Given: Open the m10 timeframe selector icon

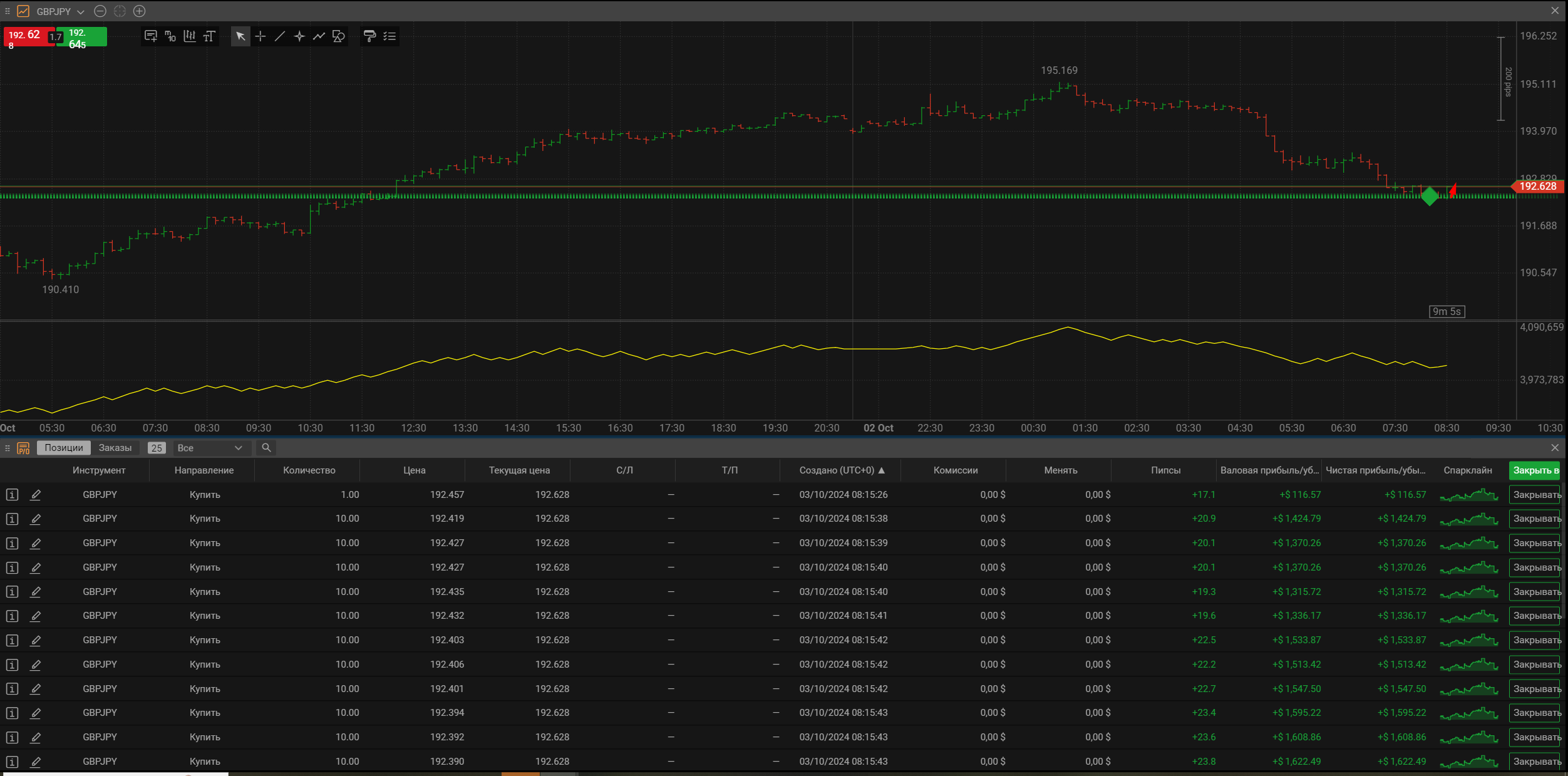Looking at the screenshot, I should [x=170, y=36].
